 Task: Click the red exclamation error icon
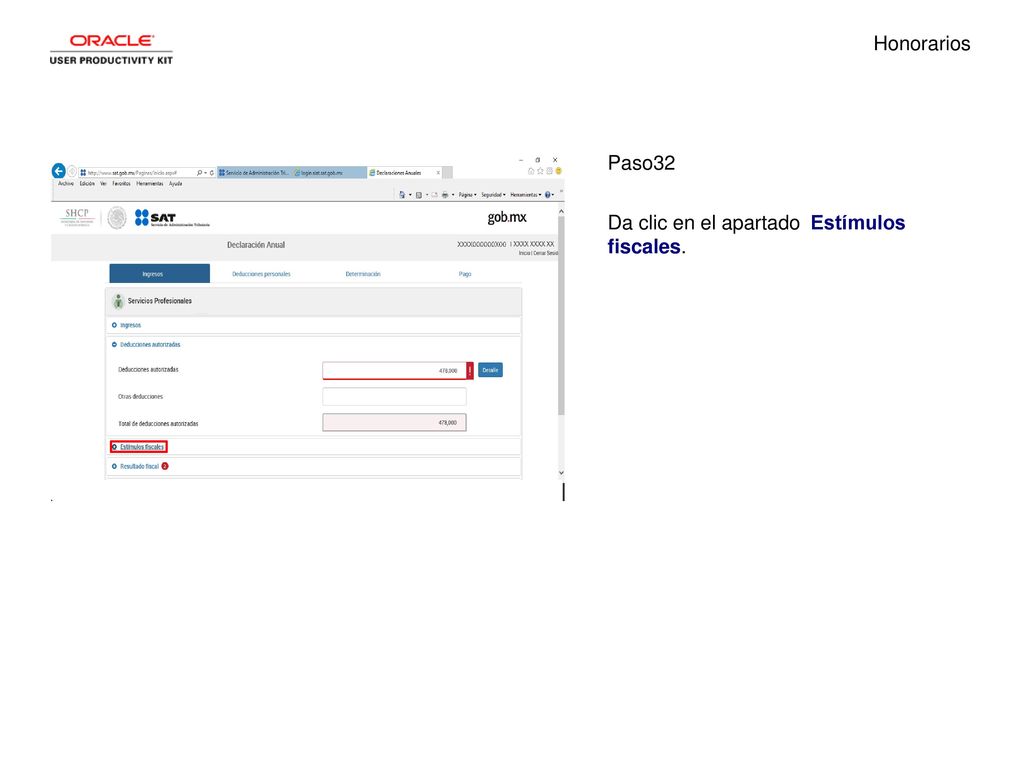[470, 370]
